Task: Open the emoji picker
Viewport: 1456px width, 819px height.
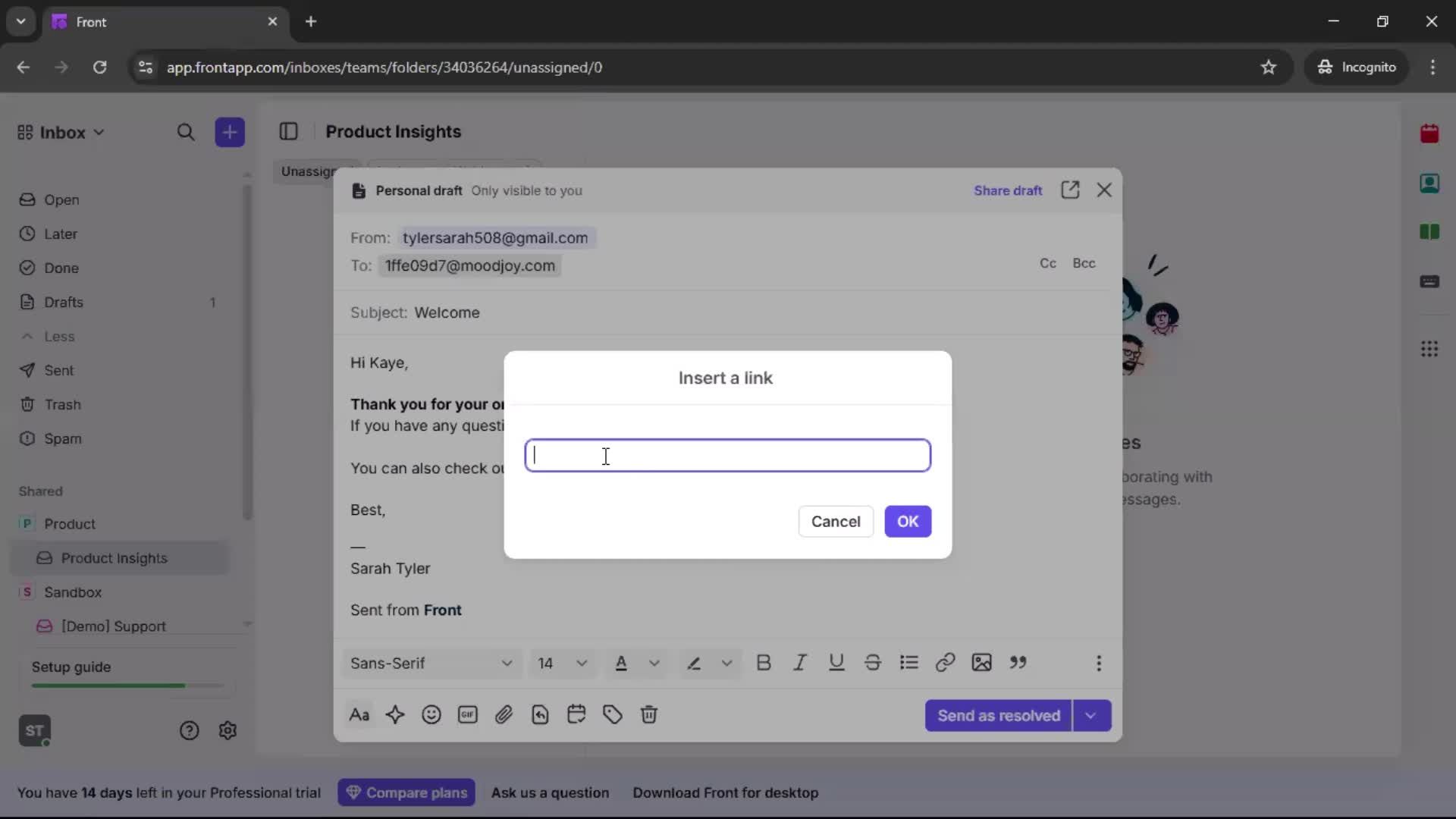Action: [431, 715]
